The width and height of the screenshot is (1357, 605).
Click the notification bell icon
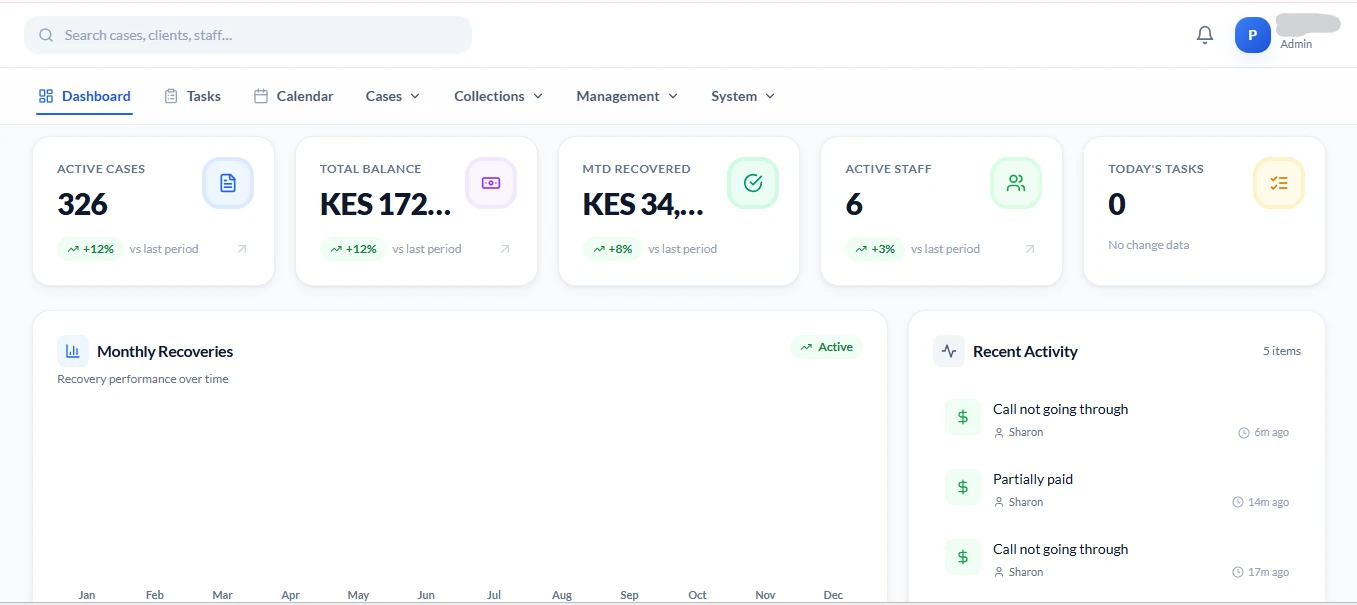coord(1205,35)
